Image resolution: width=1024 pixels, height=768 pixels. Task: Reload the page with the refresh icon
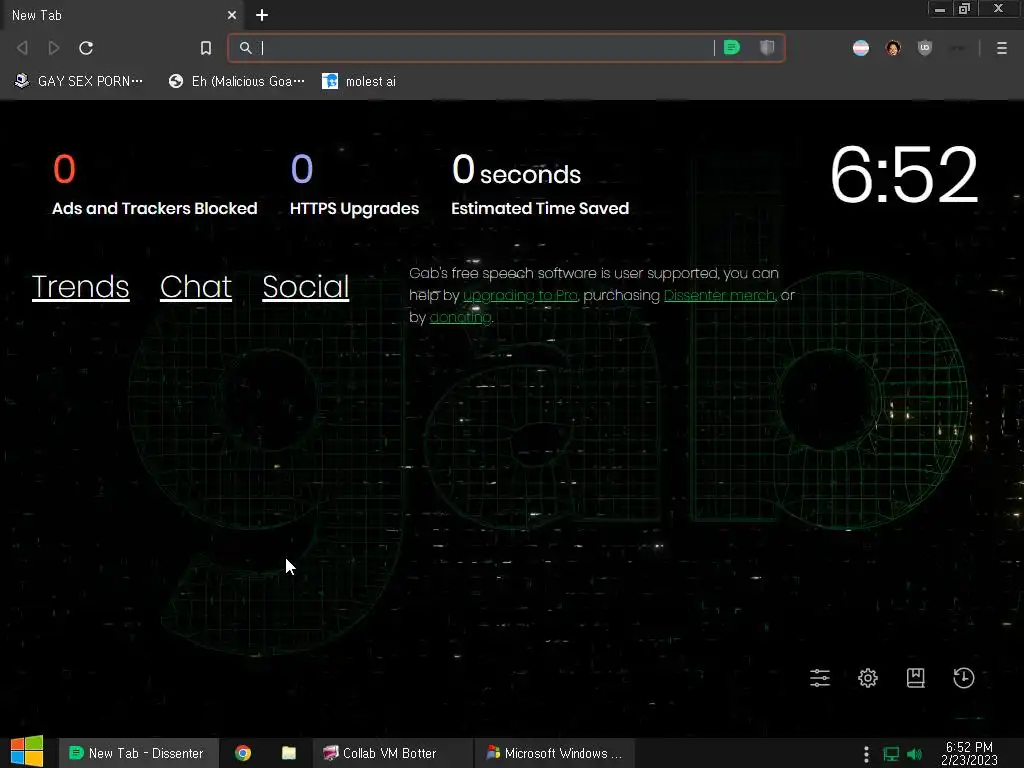pyautogui.click(x=86, y=48)
